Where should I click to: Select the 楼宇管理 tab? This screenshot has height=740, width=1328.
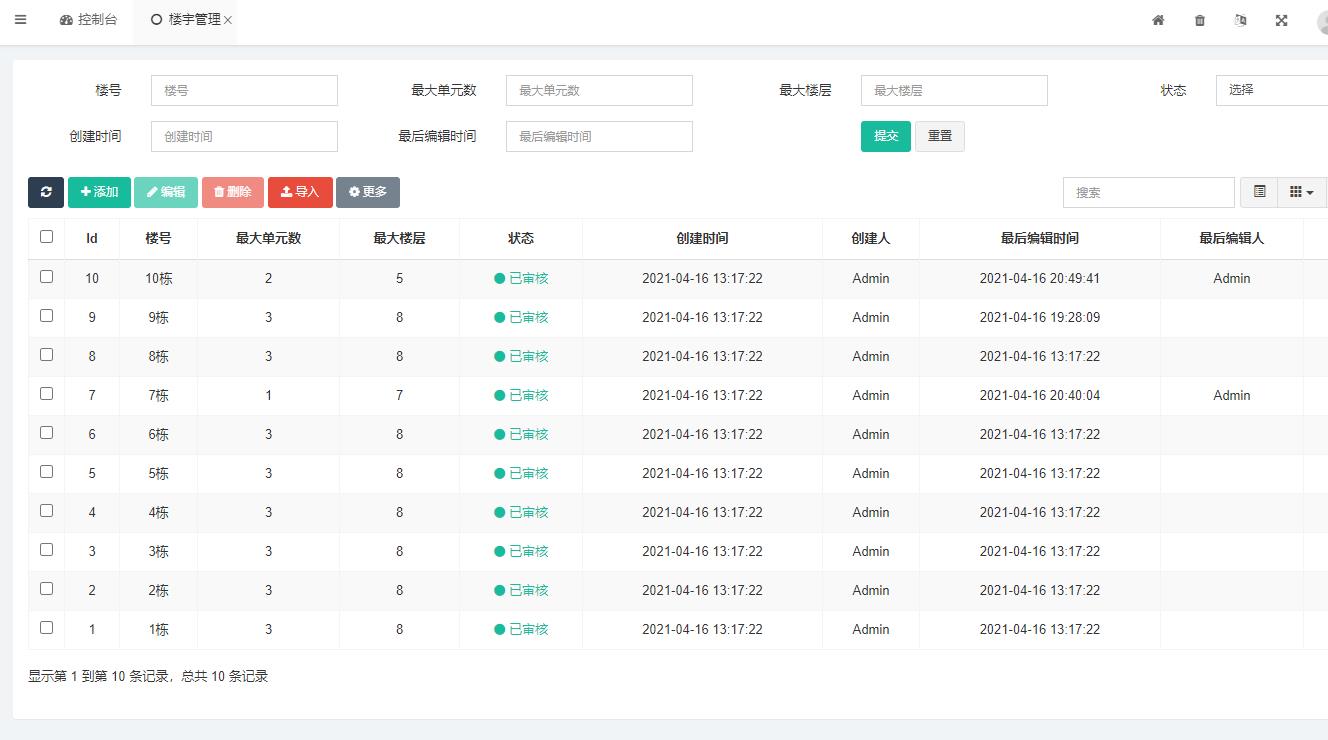click(186, 20)
